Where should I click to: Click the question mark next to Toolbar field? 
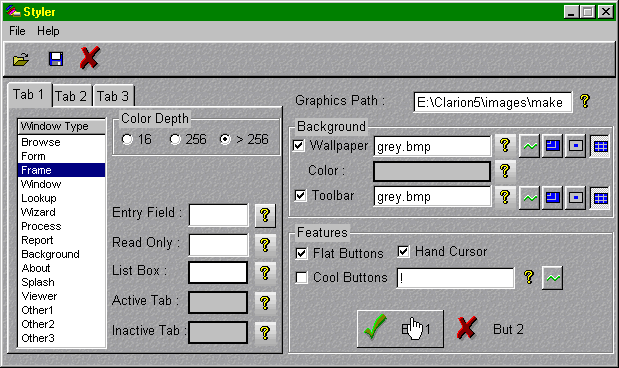point(505,197)
